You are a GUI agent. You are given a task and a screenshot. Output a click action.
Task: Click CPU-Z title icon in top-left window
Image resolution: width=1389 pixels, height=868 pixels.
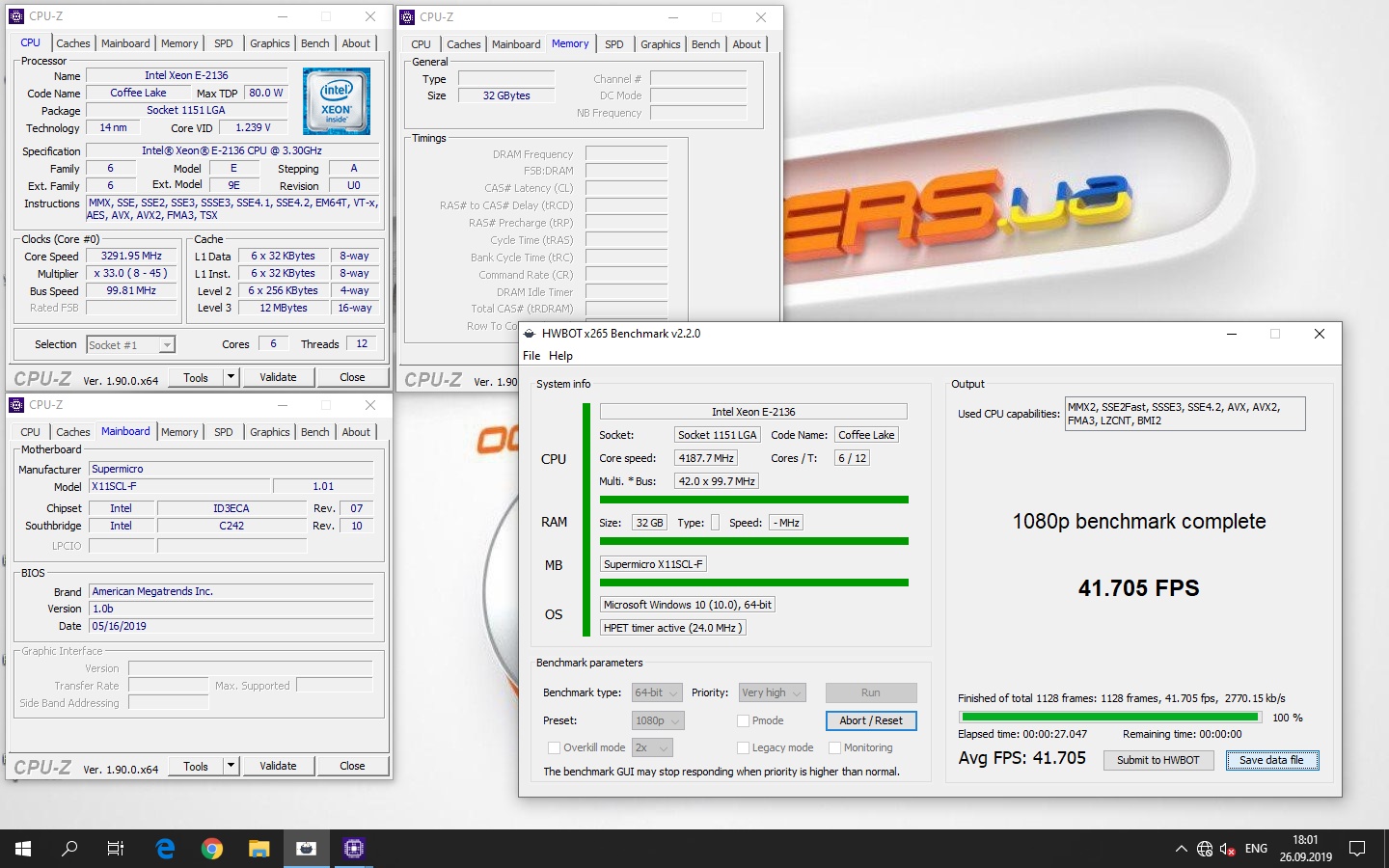(16, 16)
